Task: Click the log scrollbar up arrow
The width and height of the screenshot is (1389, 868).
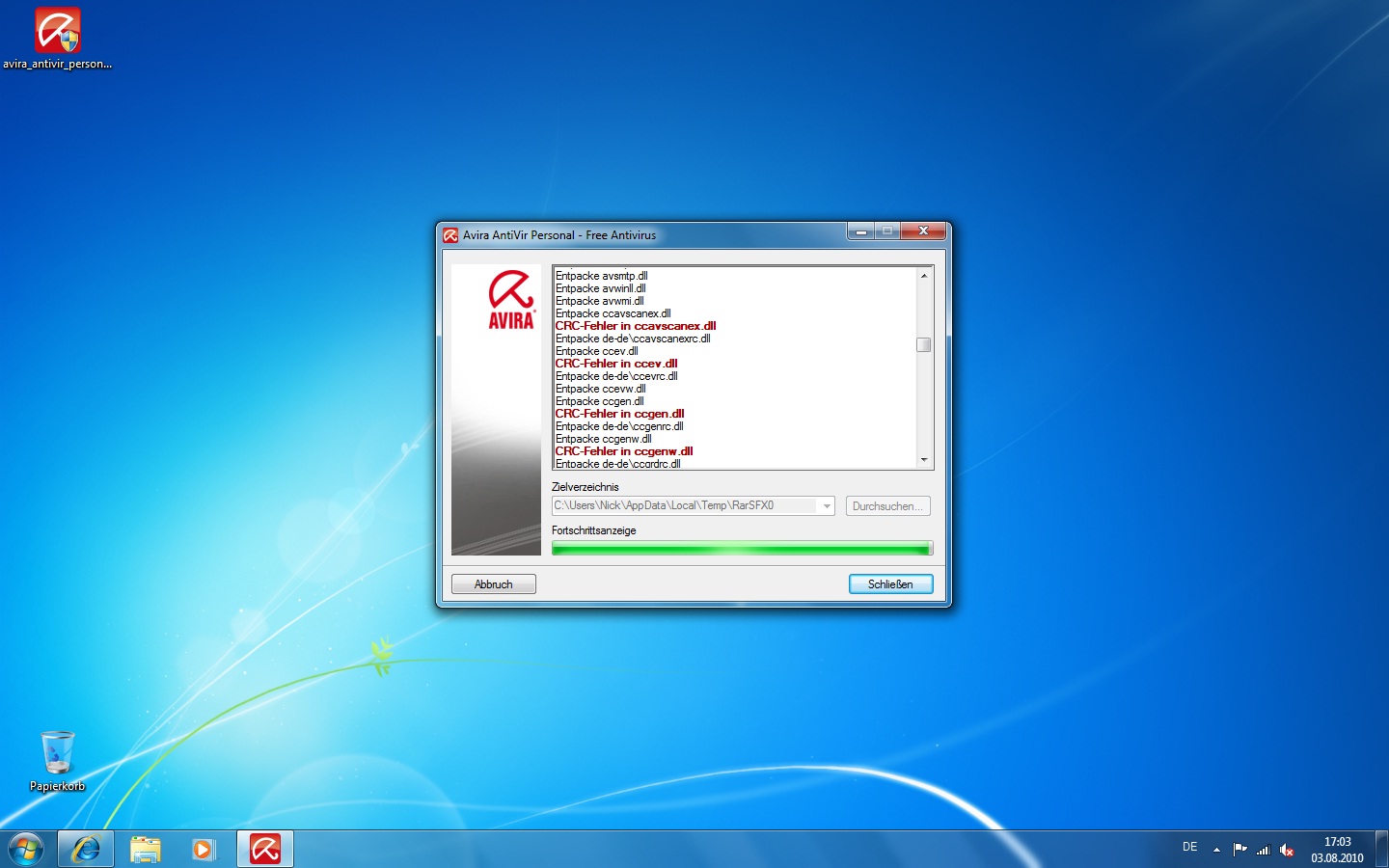Action: tap(924, 276)
